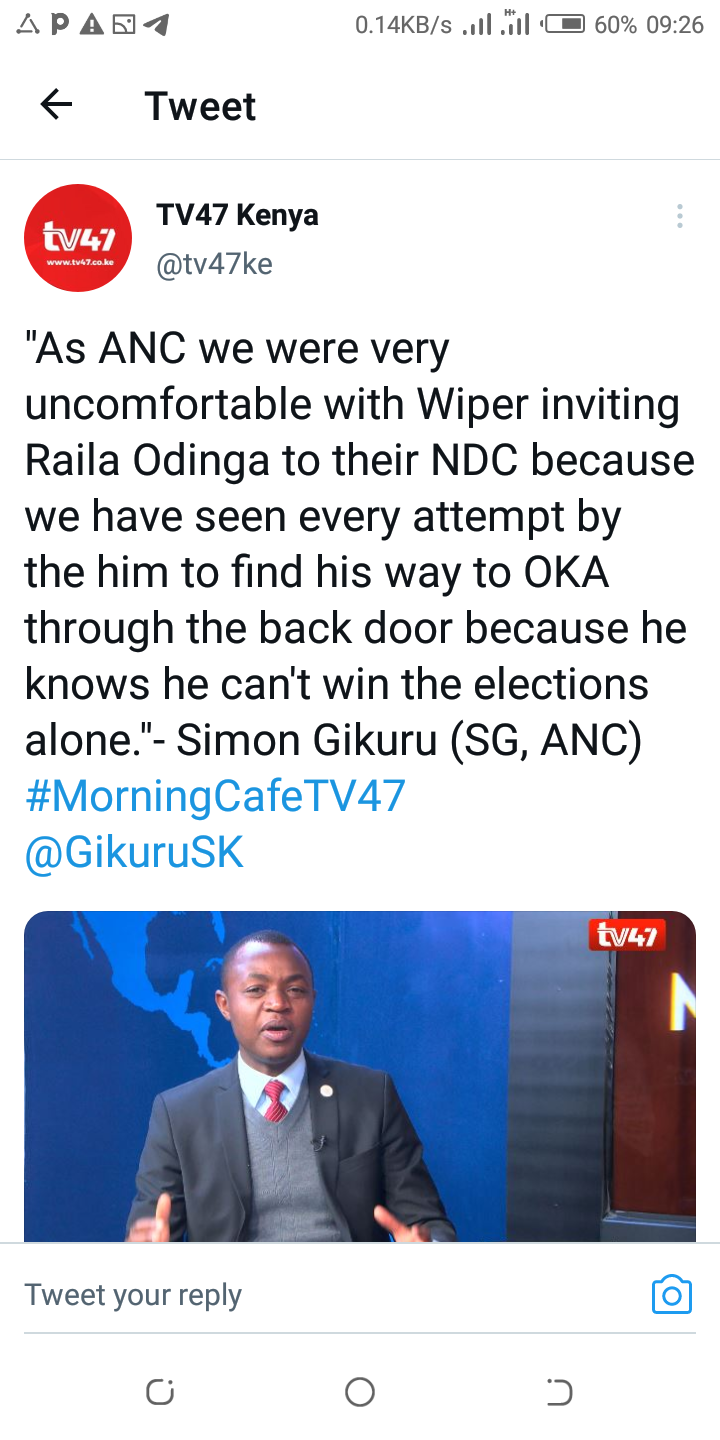Tap the TV47 logo watermark on video
This screenshot has height=1440, width=720.
click(627, 936)
